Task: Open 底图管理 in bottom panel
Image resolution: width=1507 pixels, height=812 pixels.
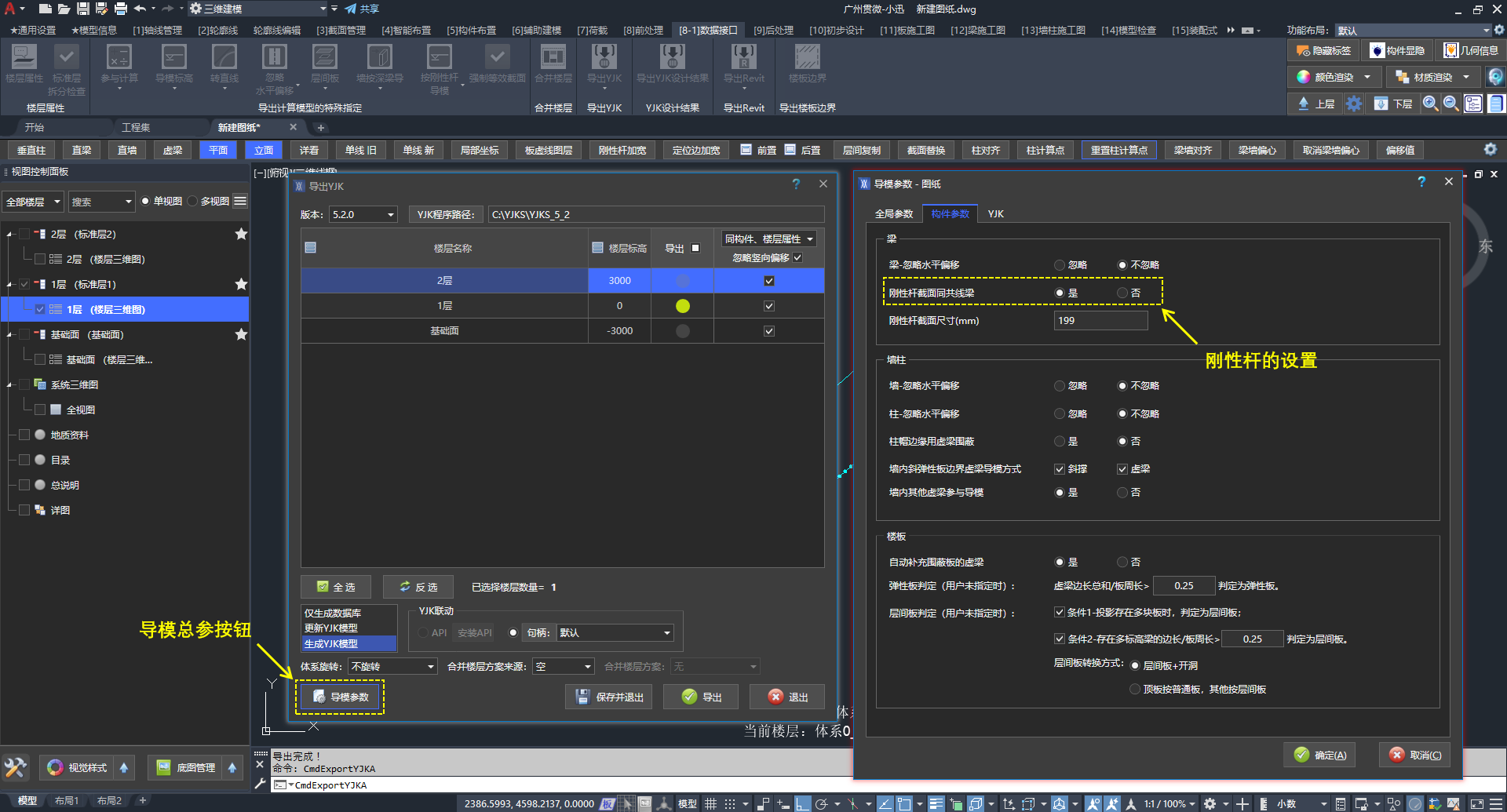Action: [x=186, y=767]
